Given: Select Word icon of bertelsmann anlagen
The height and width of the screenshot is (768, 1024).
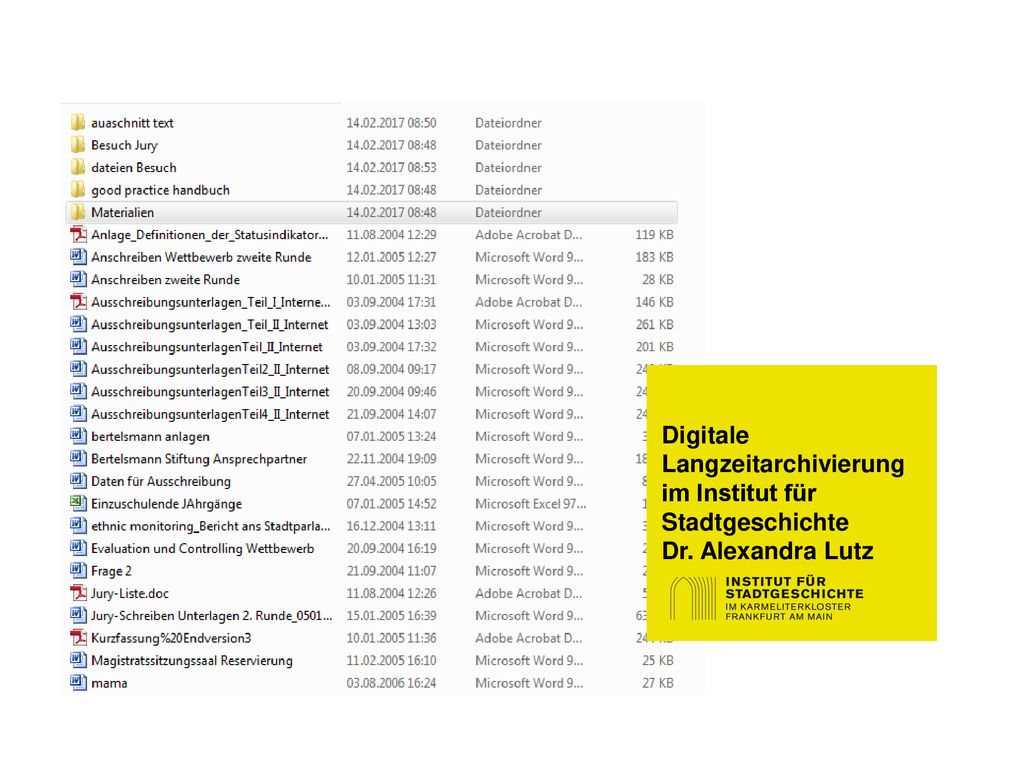Looking at the screenshot, I should click(x=78, y=436).
